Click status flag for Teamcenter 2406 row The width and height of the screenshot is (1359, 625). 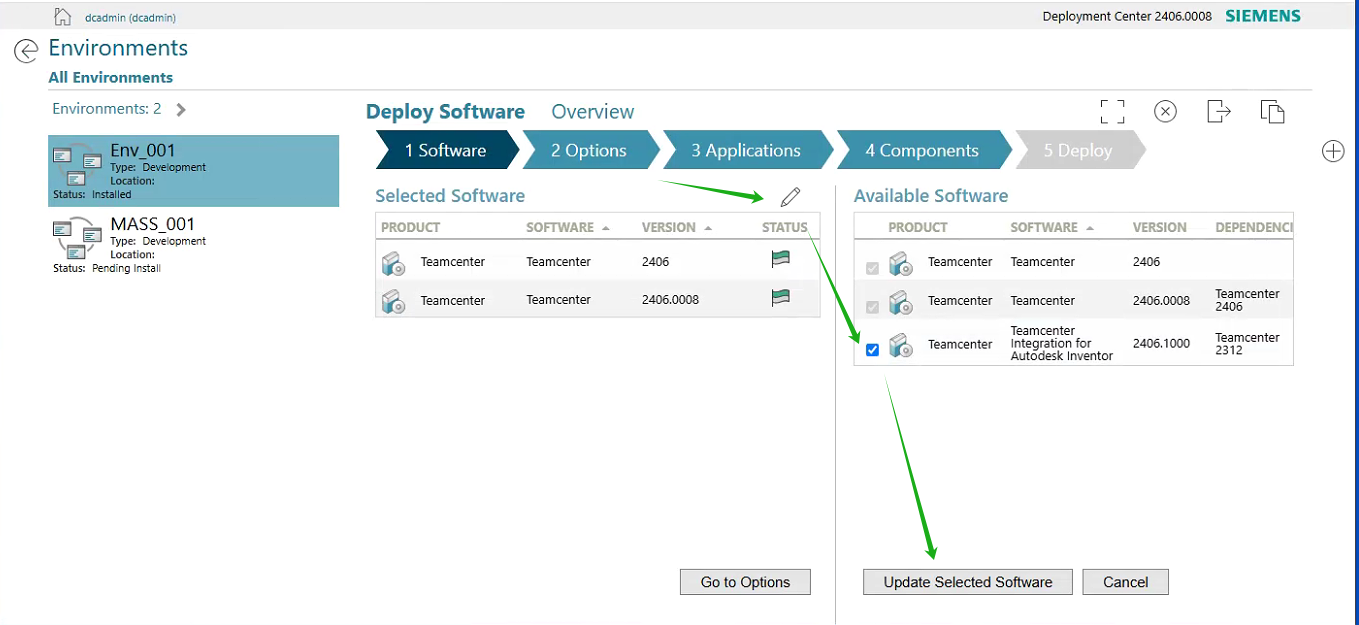[x=780, y=260]
